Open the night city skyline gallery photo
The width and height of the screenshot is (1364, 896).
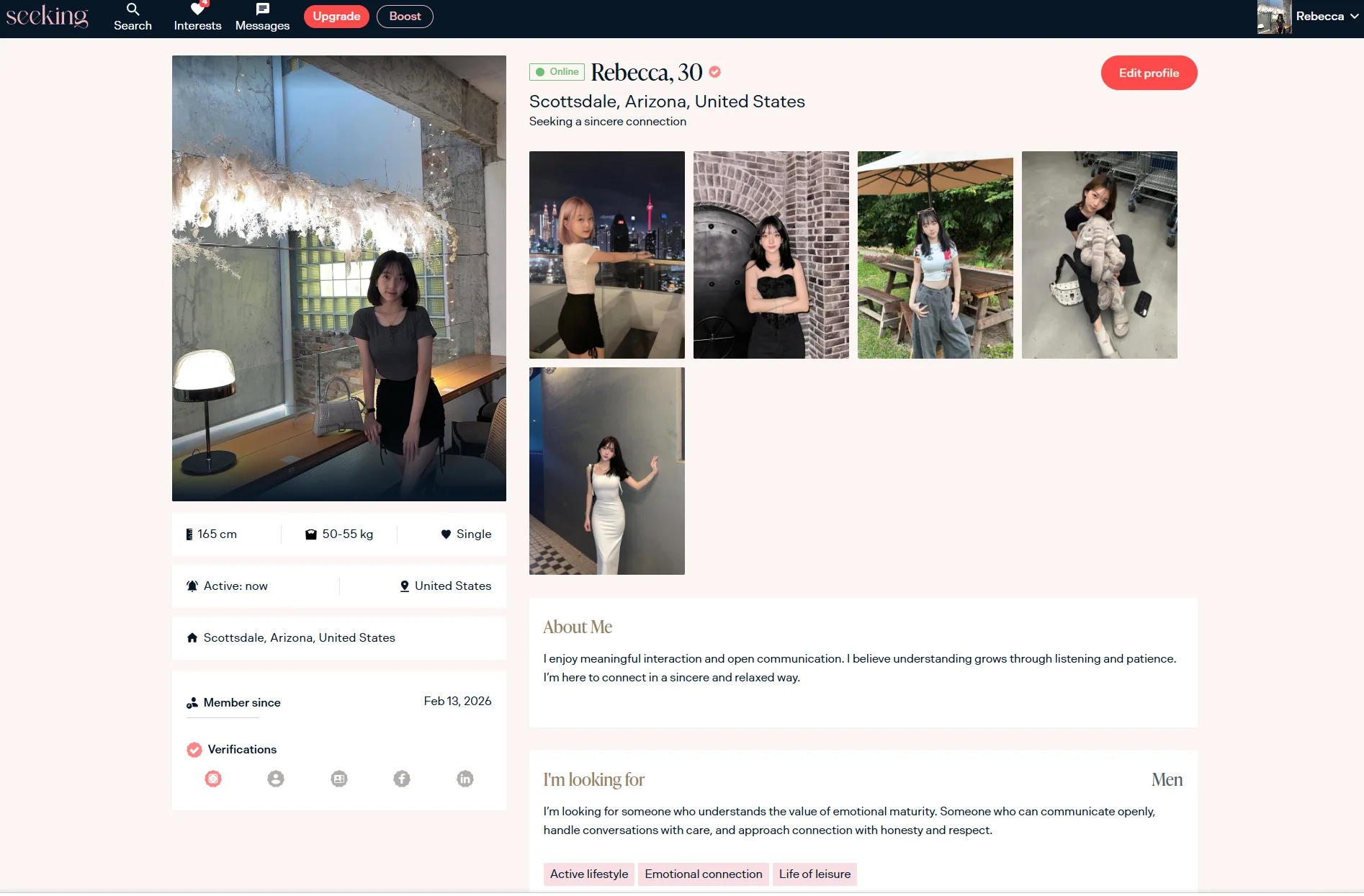pos(606,255)
